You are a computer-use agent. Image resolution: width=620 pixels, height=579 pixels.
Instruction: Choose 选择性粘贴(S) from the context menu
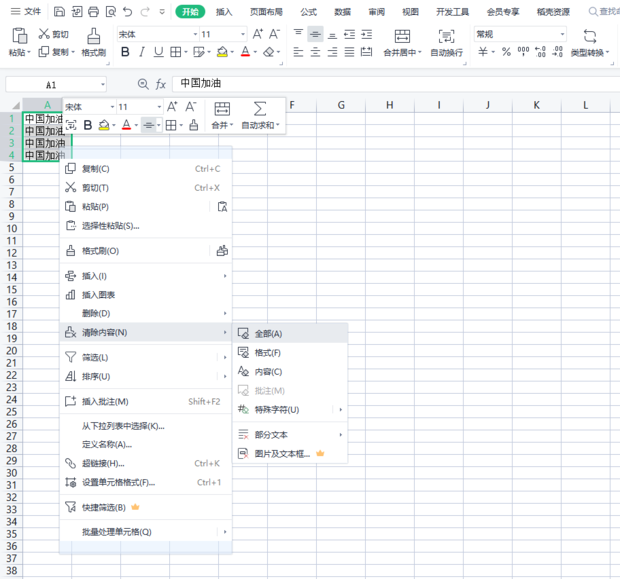(x=146, y=226)
